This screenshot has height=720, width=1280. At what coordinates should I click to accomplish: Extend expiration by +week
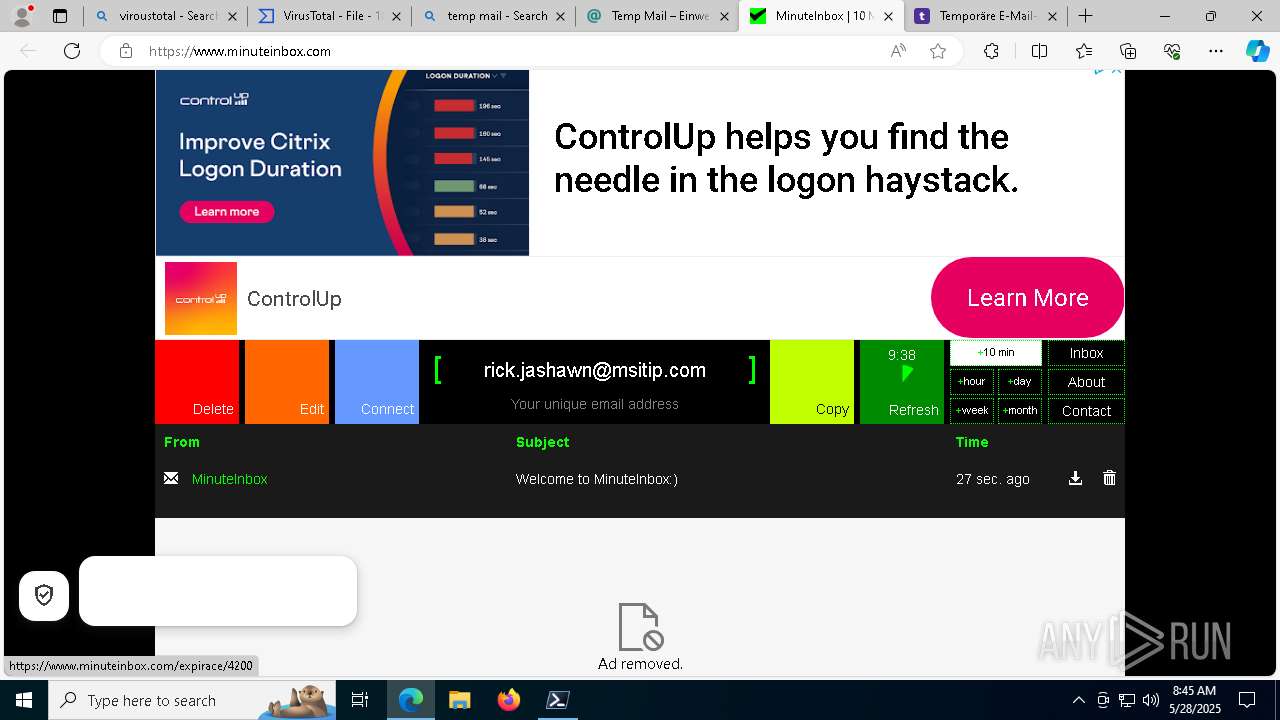(972, 411)
